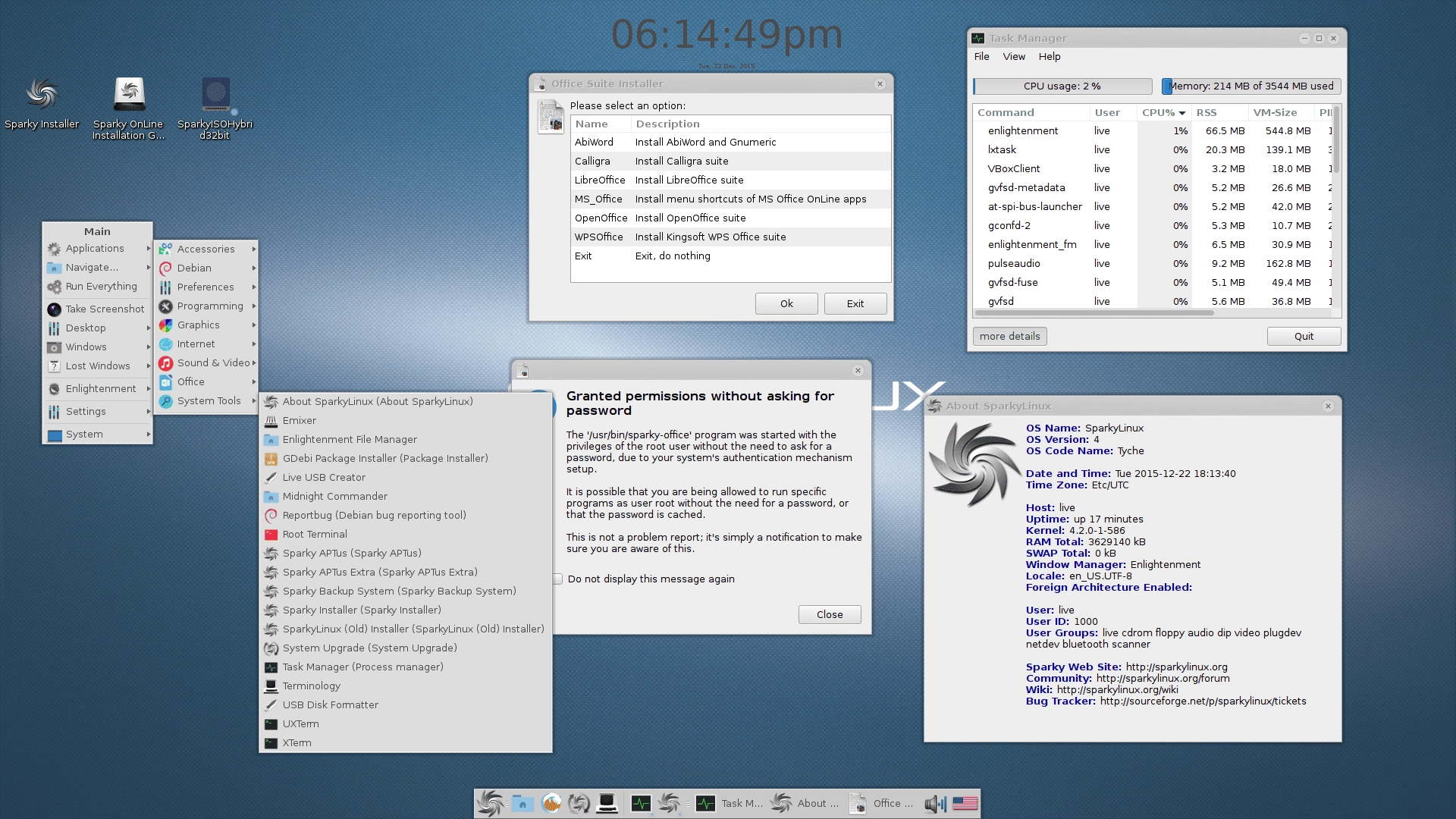Click Exit button in Office Suite Installer

(x=855, y=303)
